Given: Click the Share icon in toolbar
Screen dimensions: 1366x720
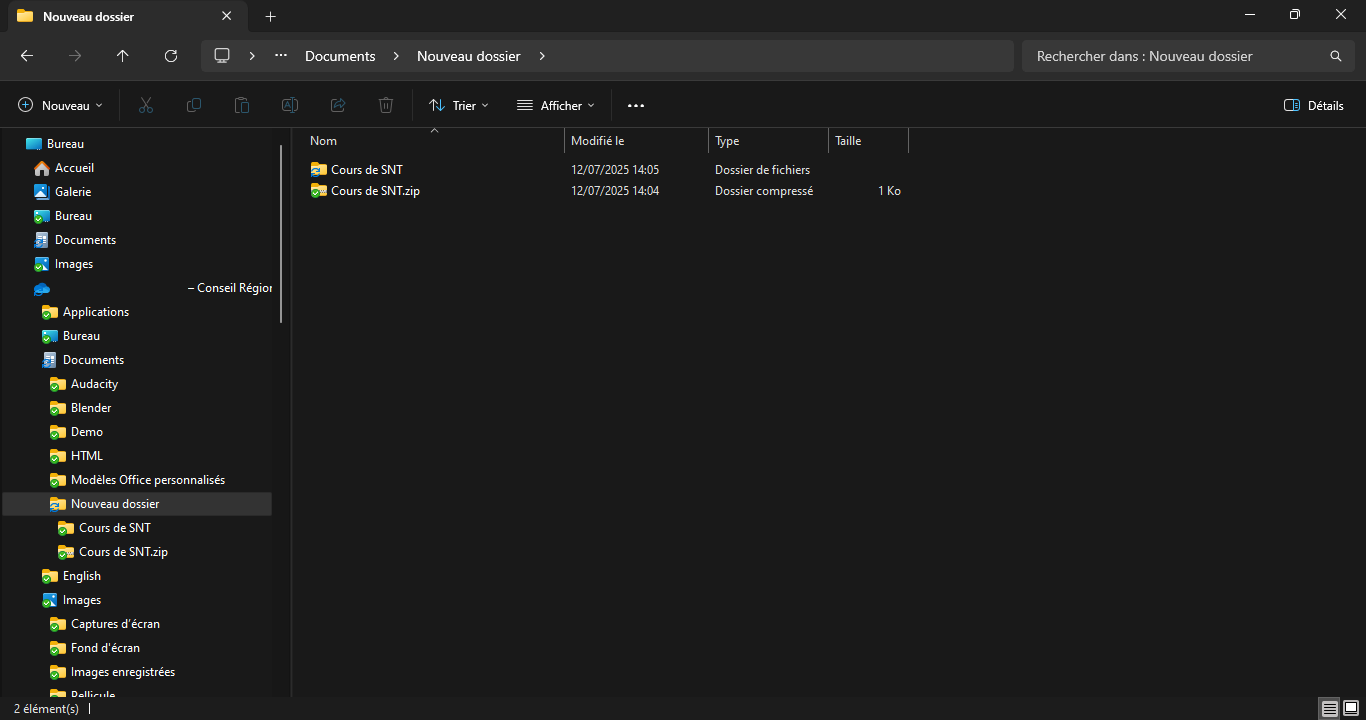Looking at the screenshot, I should coord(338,105).
